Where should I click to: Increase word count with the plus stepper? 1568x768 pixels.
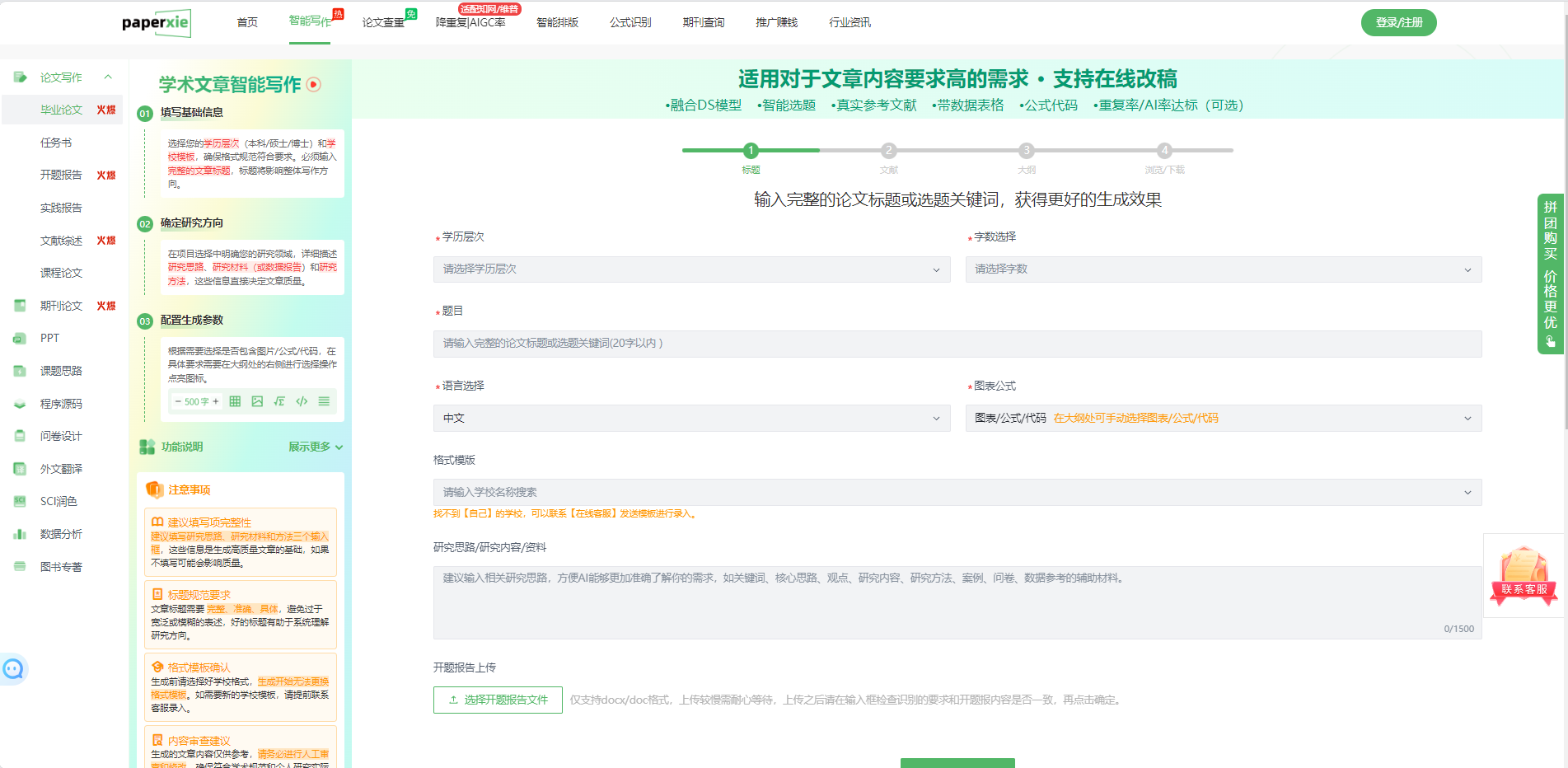tap(216, 401)
